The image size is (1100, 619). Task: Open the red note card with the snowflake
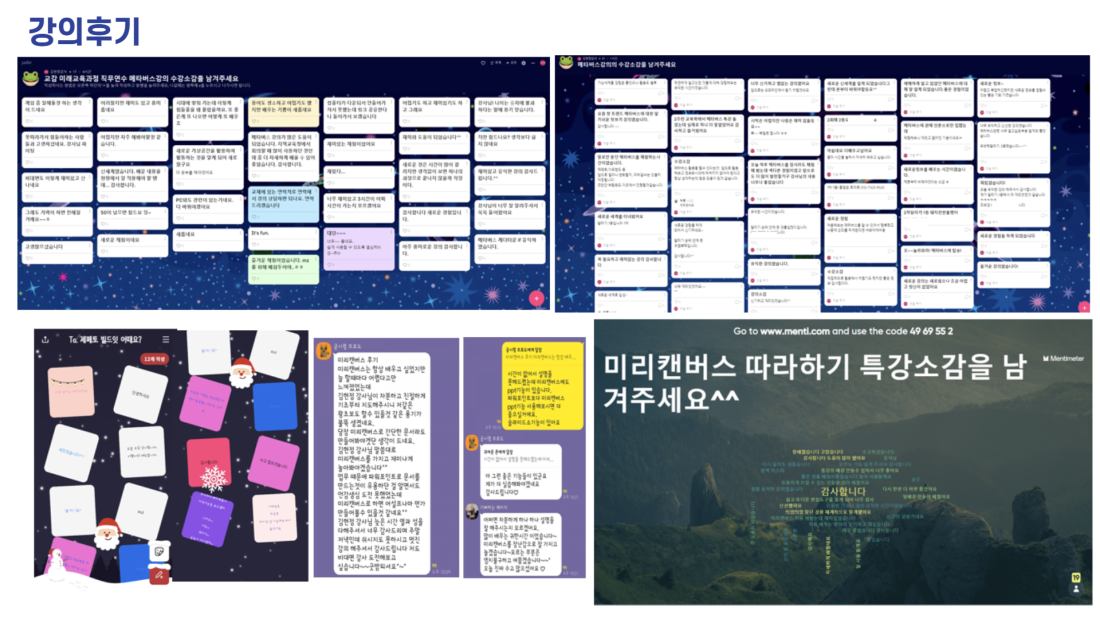point(208,465)
